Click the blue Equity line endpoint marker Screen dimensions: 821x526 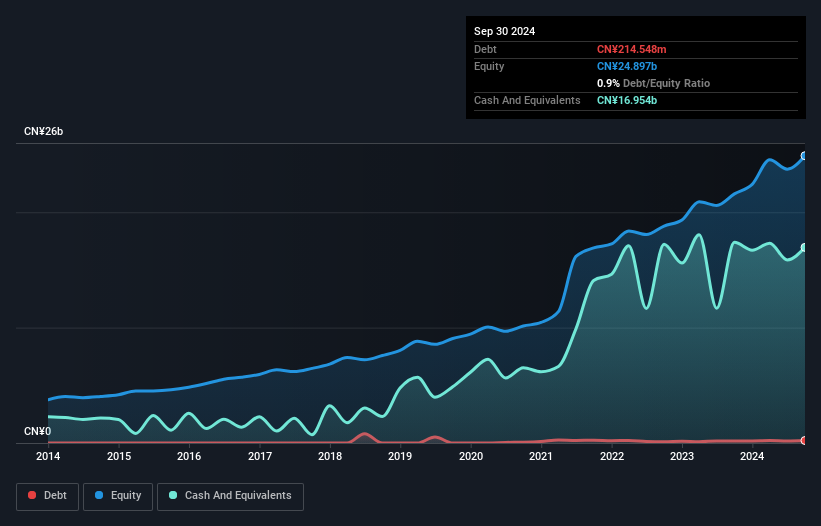tap(804, 156)
